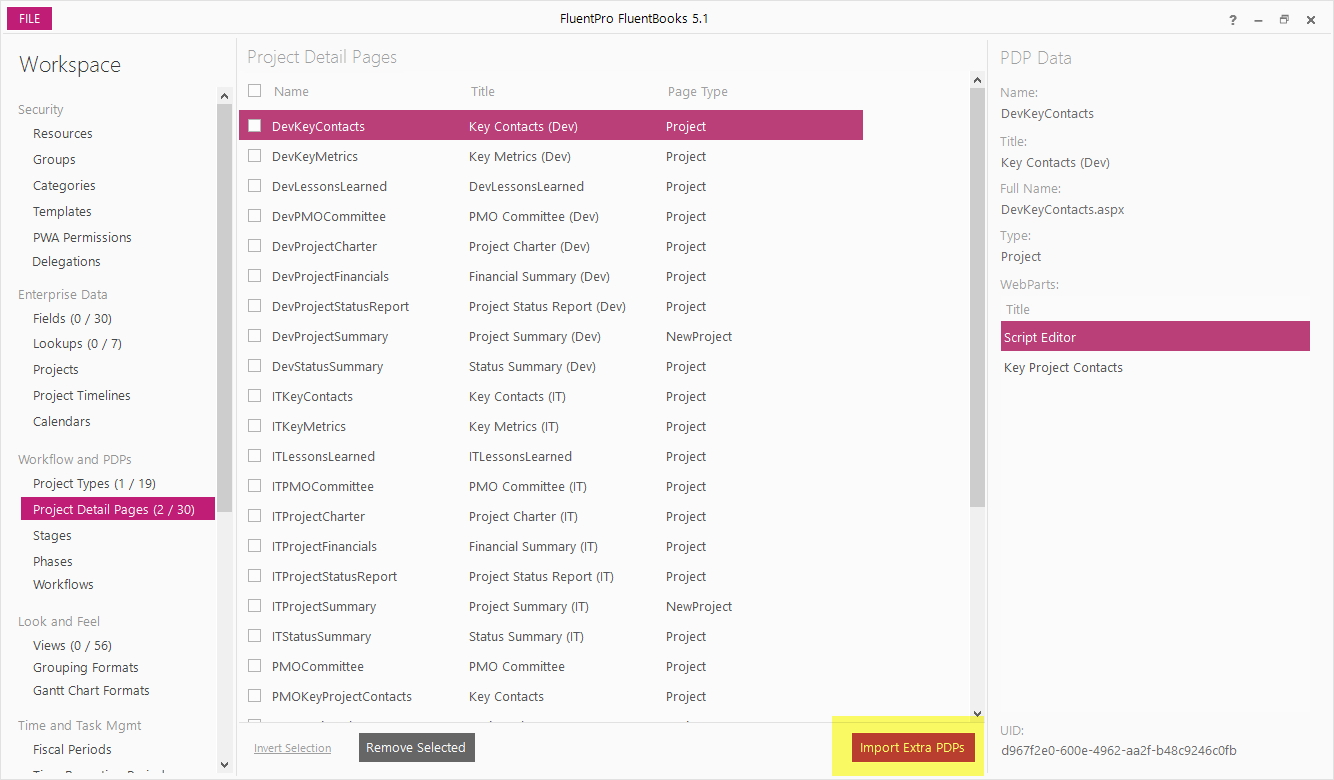Click the Remove Selected button
The height and width of the screenshot is (780, 1334).
[416, 748]
